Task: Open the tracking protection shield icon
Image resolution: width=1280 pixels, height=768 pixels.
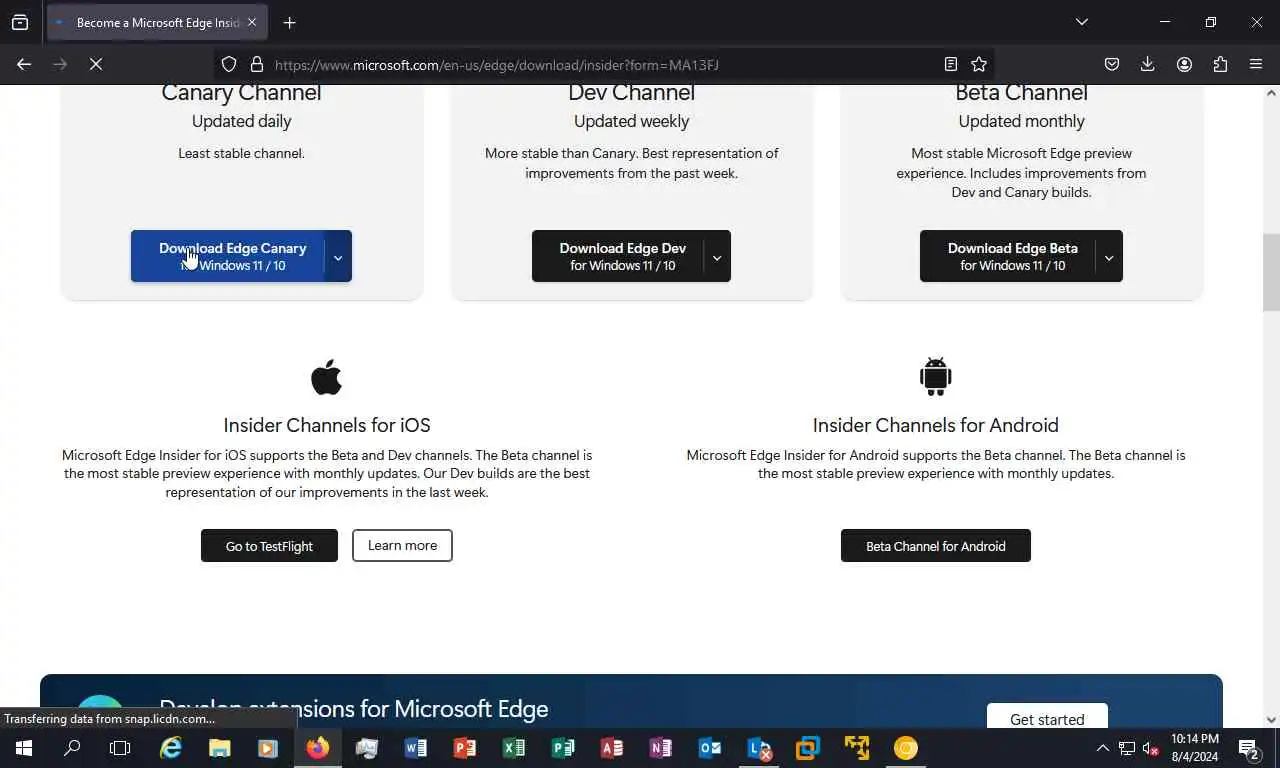Action: click(x=229, y=64)
